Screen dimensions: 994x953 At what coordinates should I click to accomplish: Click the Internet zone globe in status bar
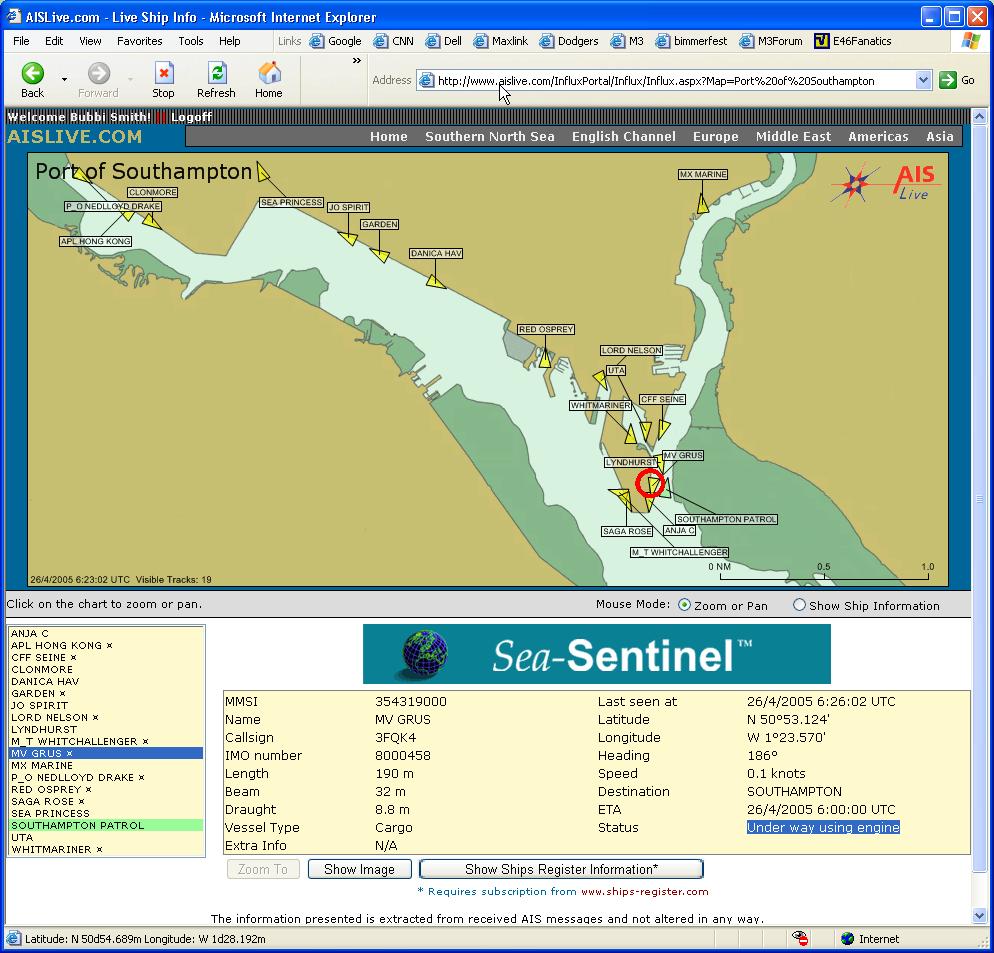(x=847, y=939)
